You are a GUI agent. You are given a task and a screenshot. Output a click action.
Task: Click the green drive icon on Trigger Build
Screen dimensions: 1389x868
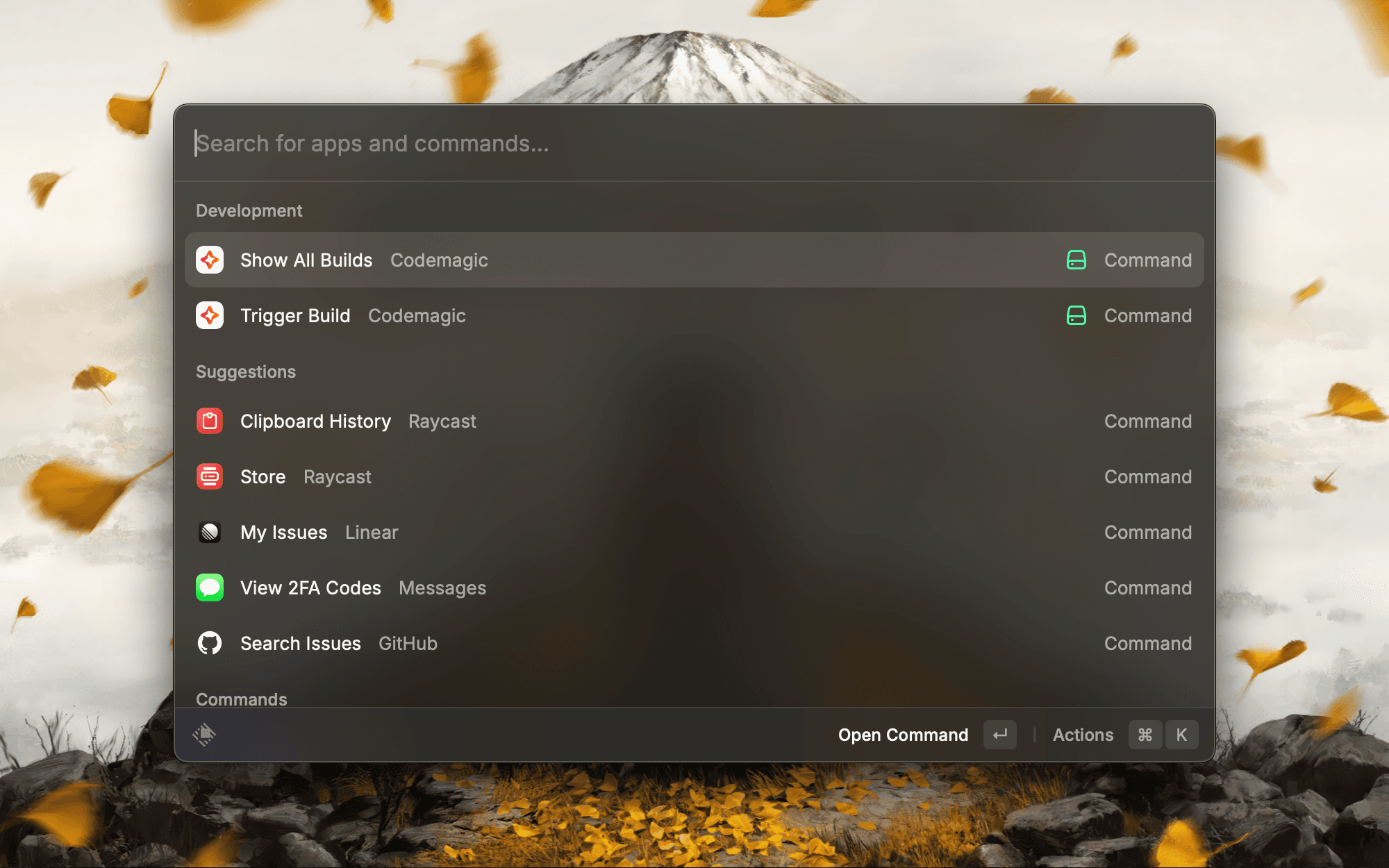click(x=1076, y=315)
